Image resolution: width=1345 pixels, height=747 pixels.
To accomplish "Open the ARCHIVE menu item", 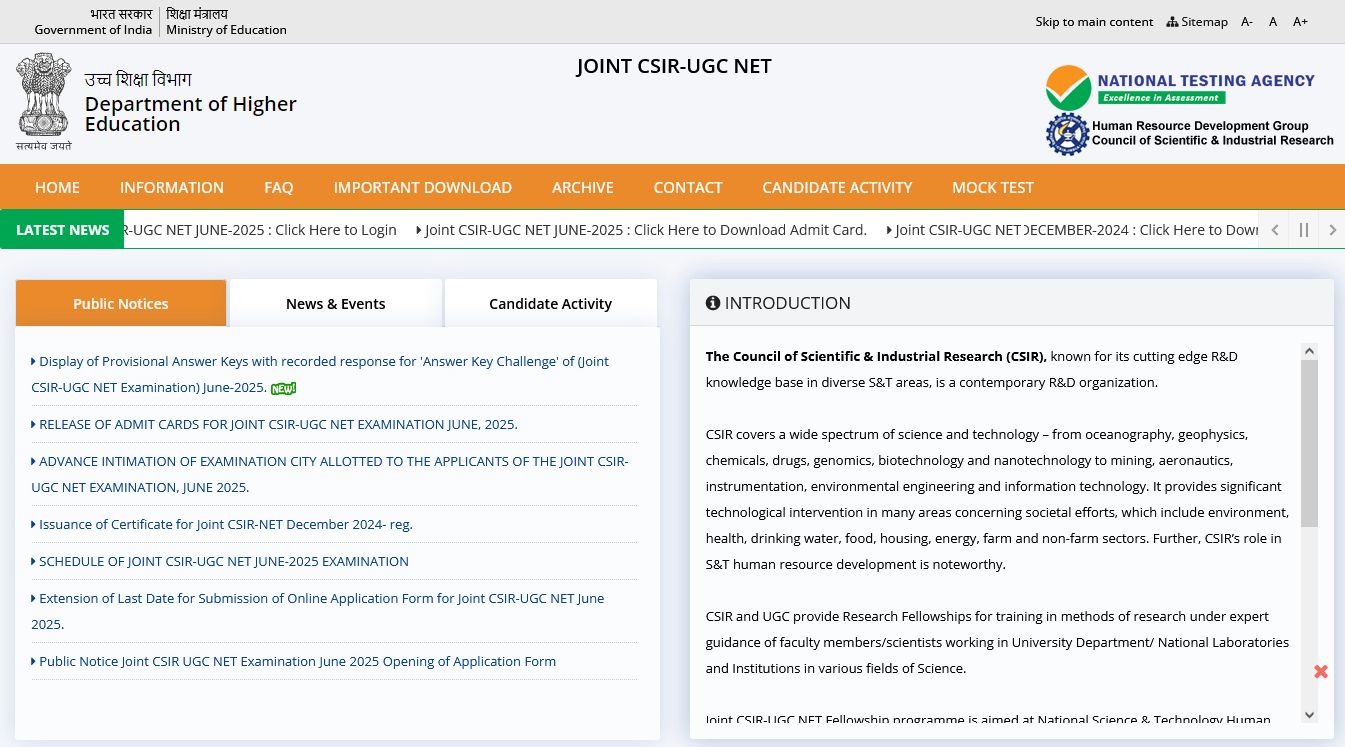I will tap(583, 187).
